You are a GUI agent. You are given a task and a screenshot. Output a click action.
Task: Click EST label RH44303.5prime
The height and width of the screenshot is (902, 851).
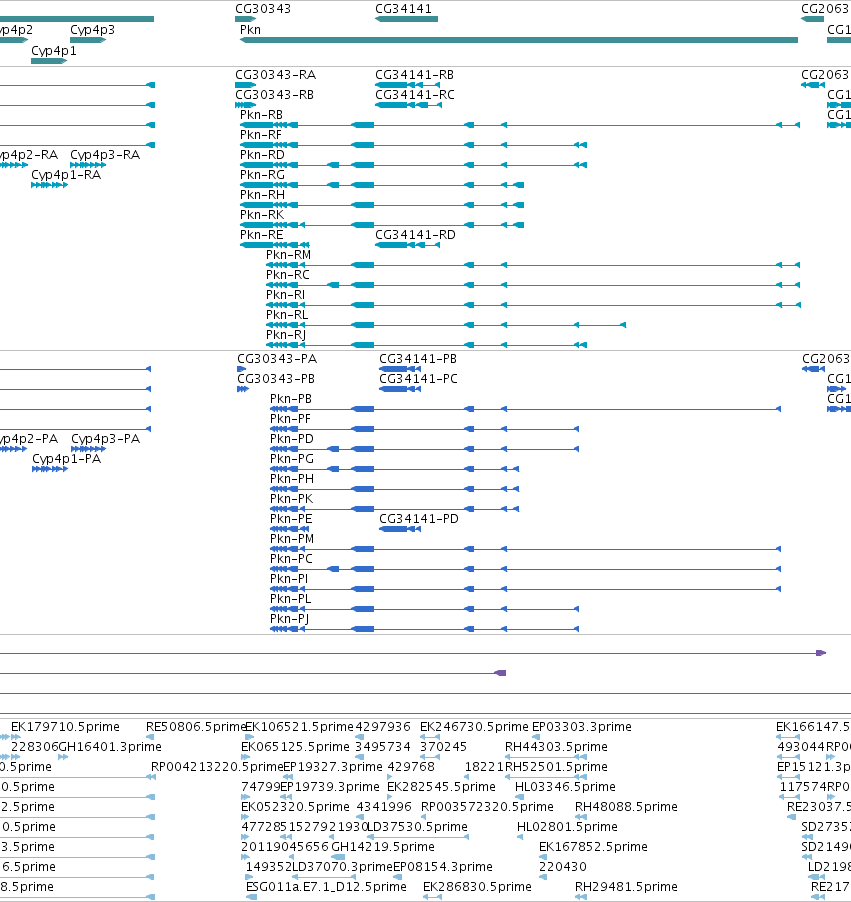click(556, 747)
